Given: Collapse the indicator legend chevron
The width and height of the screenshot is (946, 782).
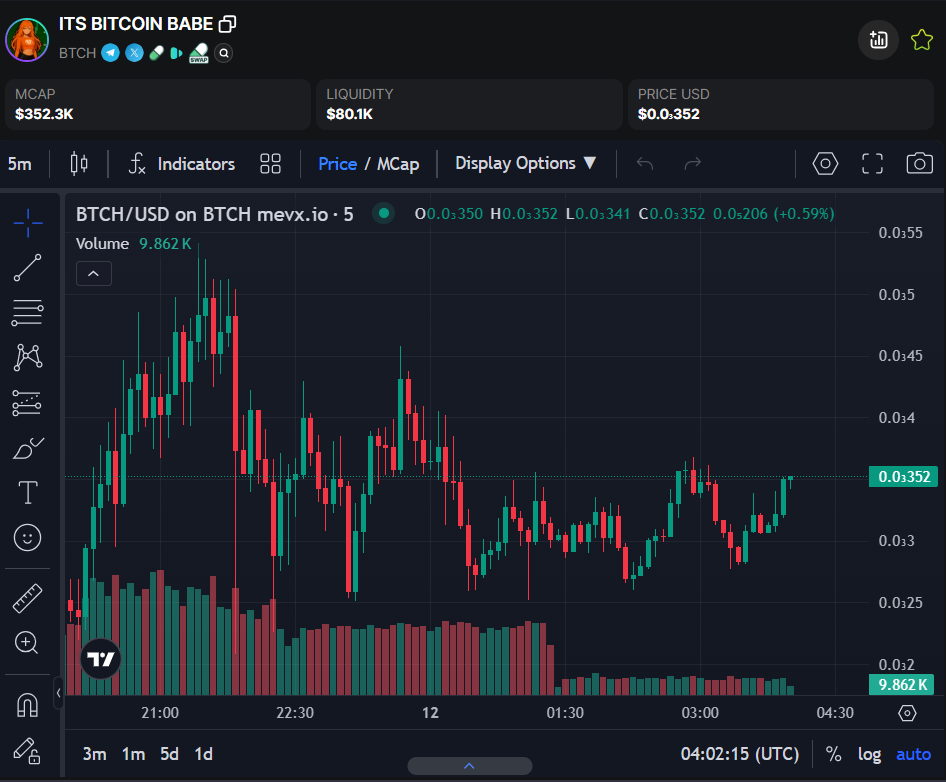Looking at the screenshot, I should (x=94, y=273).
